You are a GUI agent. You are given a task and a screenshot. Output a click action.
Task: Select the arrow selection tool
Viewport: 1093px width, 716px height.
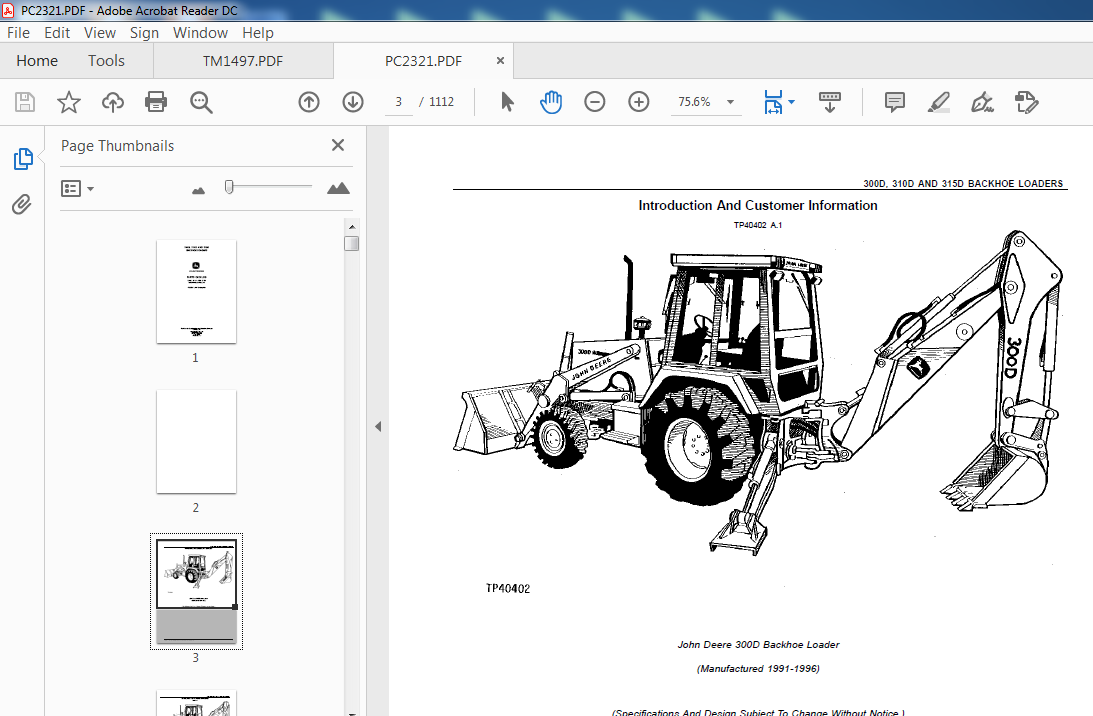pyautogui.click(x=507, y=102)
